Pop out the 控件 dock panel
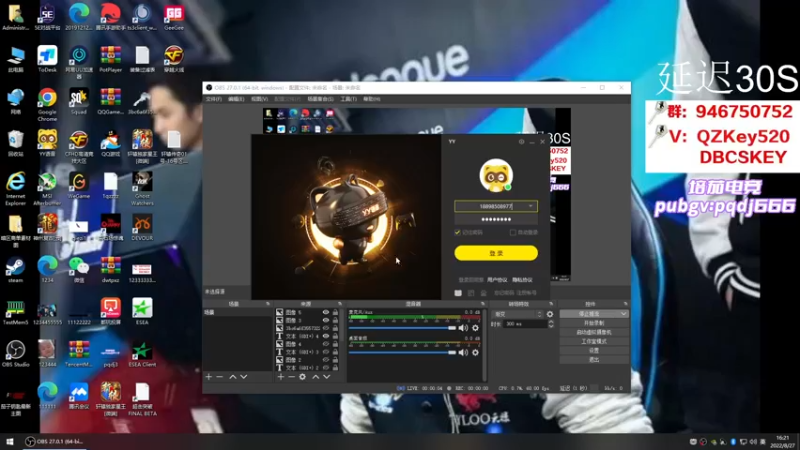Viewport: 800px width, 450px height. 626,304
